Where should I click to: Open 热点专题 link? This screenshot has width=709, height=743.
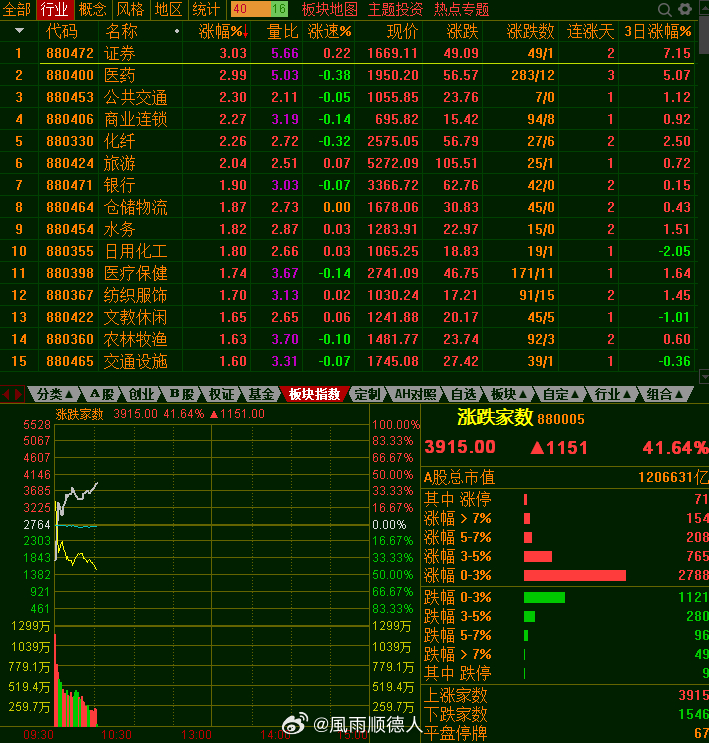[462, 9]
